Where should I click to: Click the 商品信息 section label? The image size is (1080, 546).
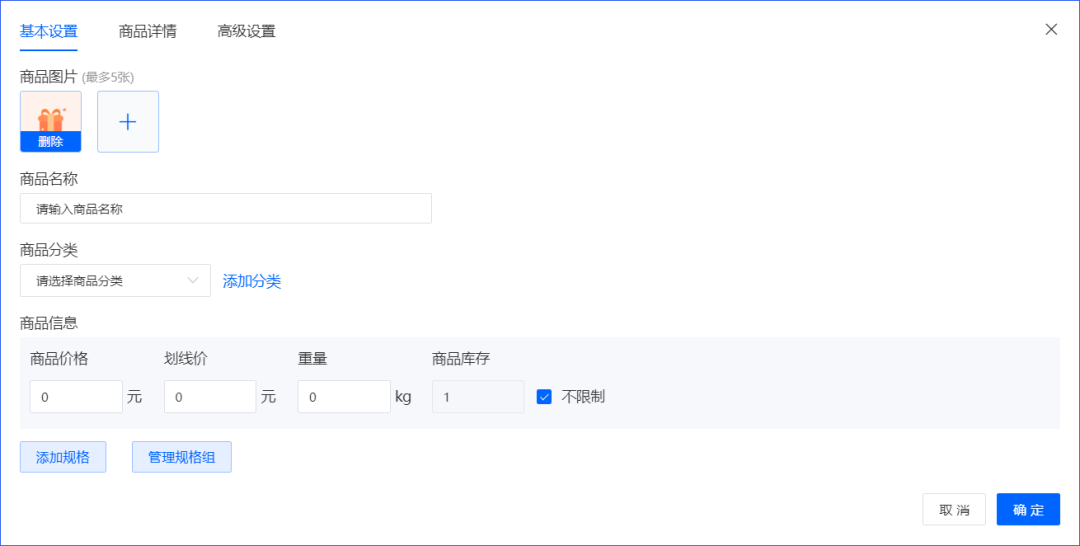[49, 322]
